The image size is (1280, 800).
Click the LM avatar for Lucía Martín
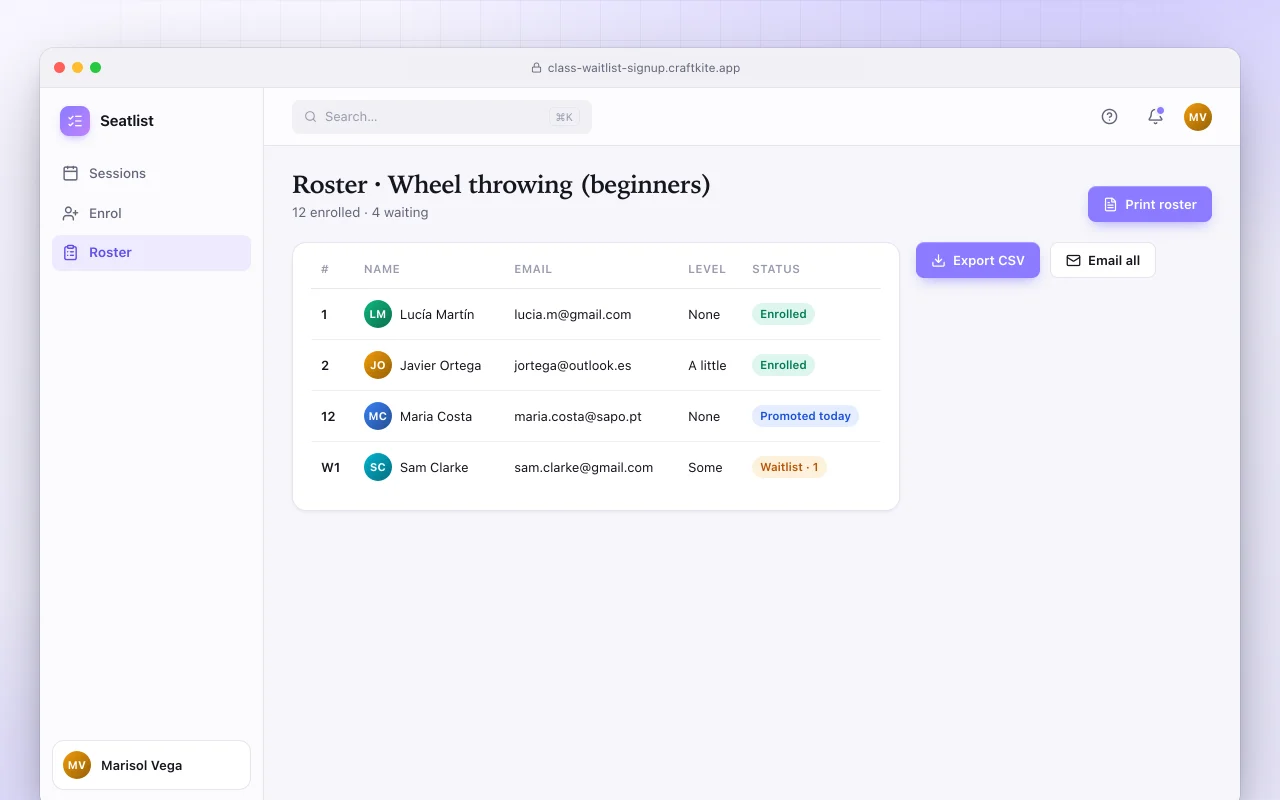click(378, 314)
